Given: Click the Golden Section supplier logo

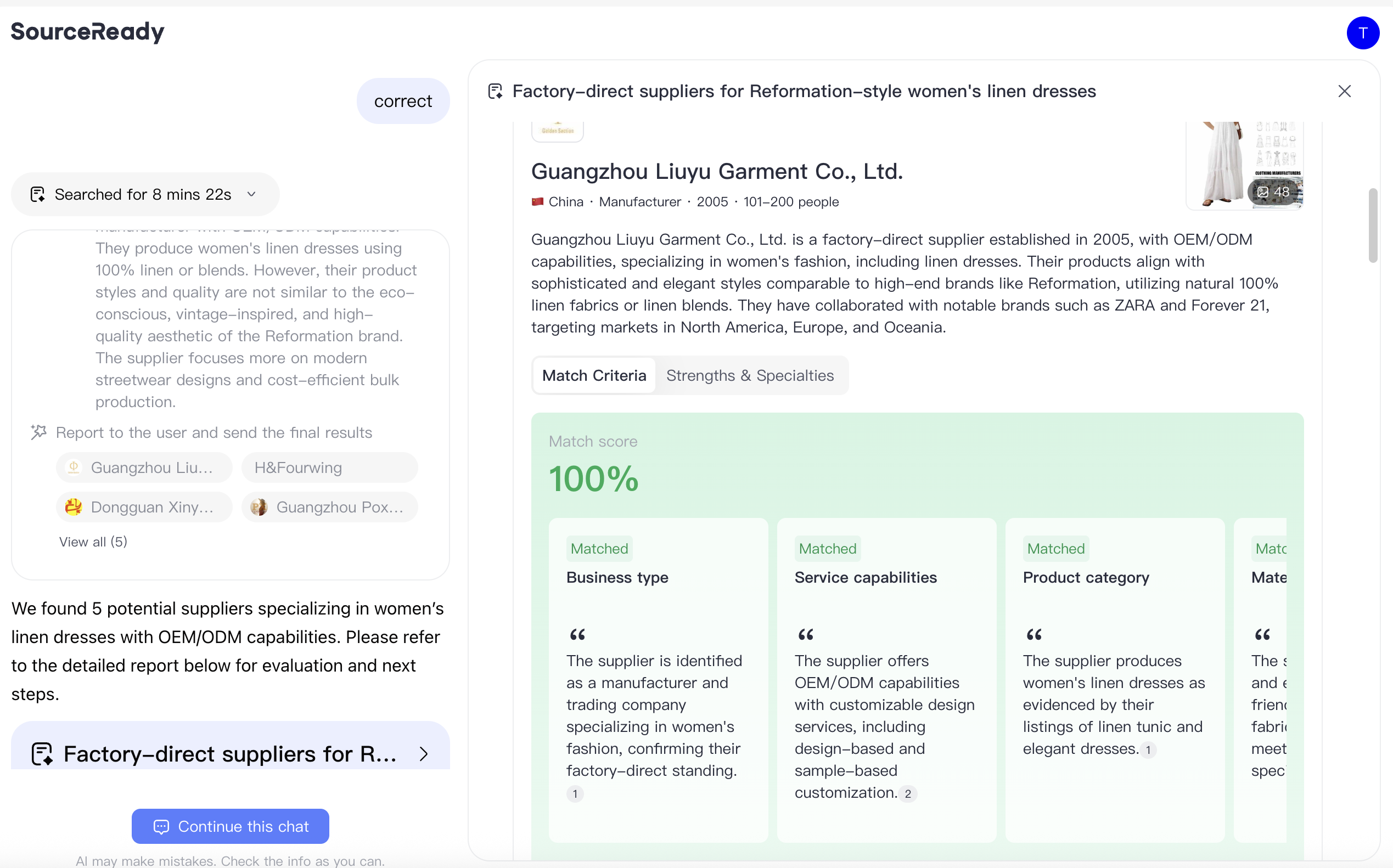Looking at the screenshot, I should tap(558, 131).
